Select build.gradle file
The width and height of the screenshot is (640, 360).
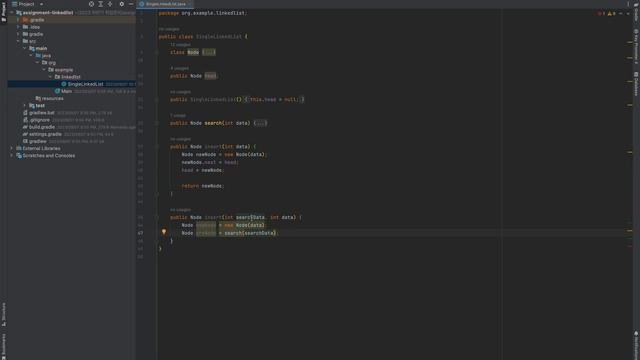(x=42, y=127)
